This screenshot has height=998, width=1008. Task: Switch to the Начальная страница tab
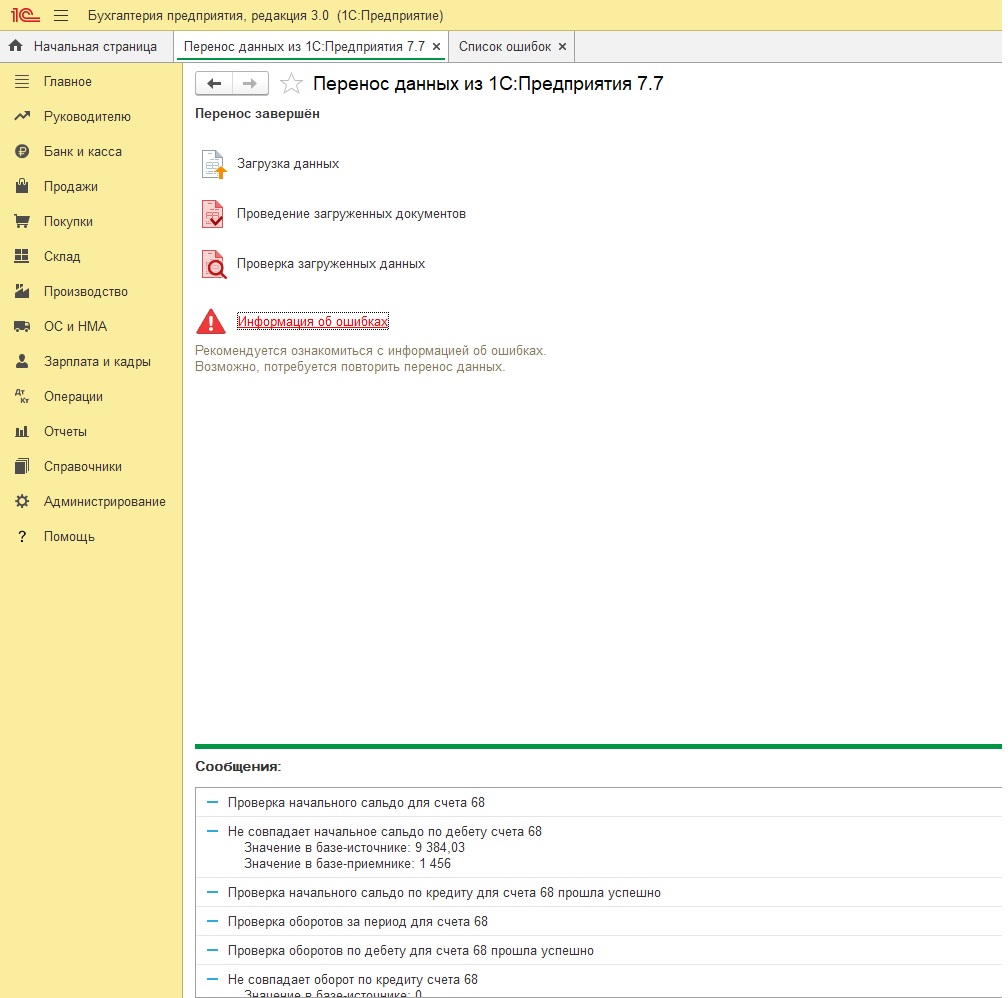click(x=86, y=46)
